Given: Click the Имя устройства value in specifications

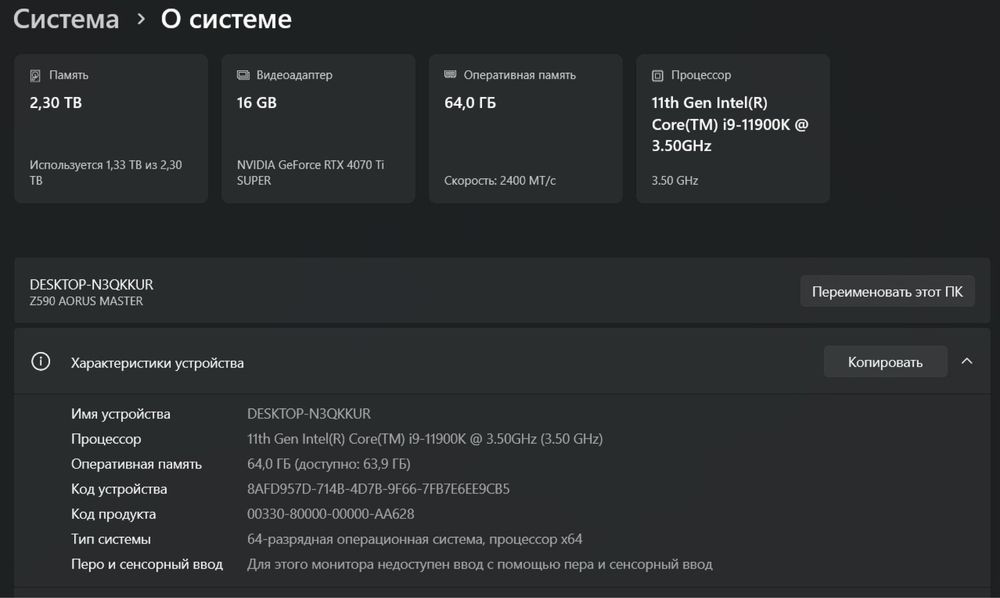Looking at the screenshot, I should click(x=309, y=414).
